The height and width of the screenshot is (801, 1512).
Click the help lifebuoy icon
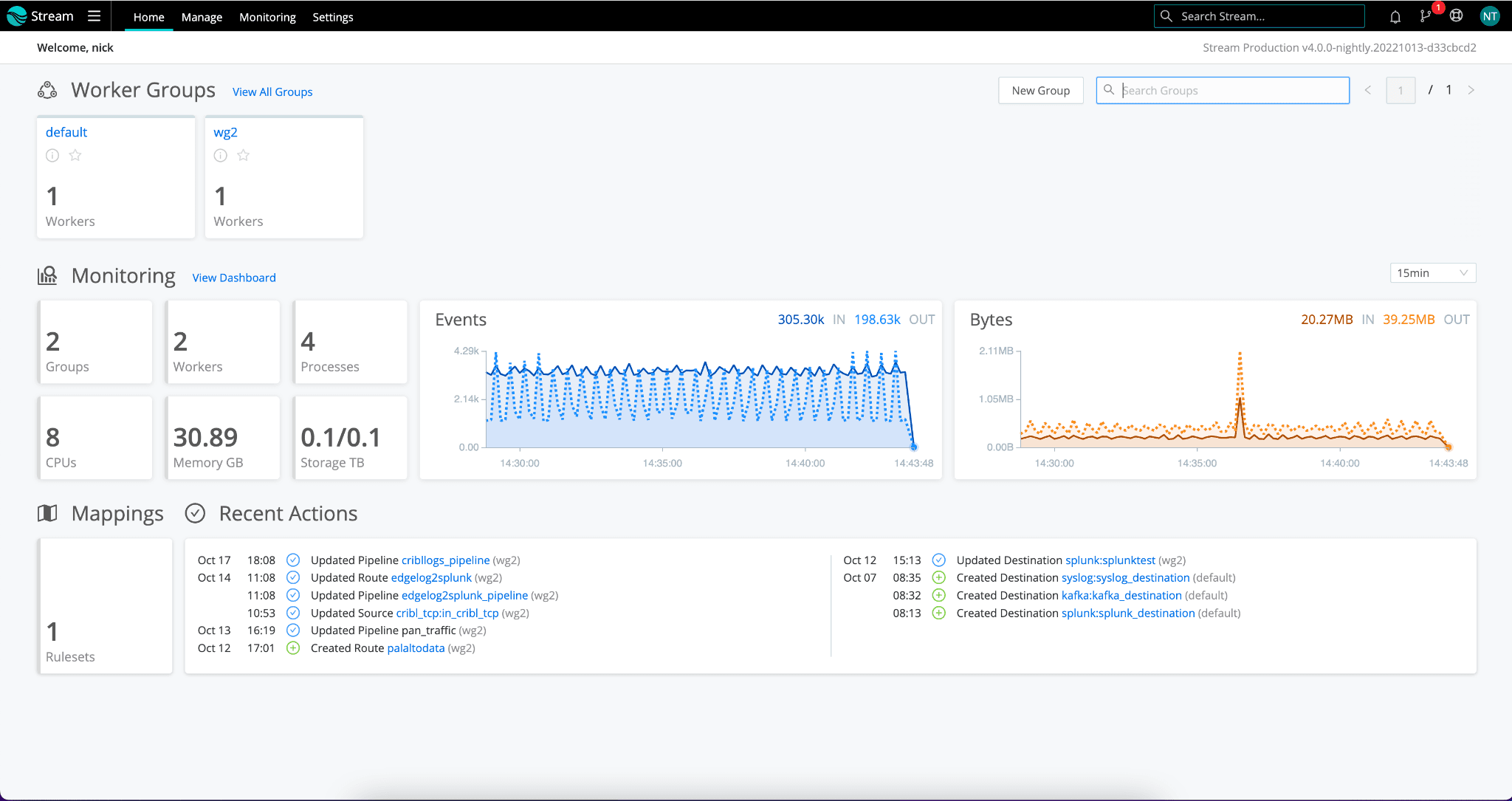click(1456, 16)
